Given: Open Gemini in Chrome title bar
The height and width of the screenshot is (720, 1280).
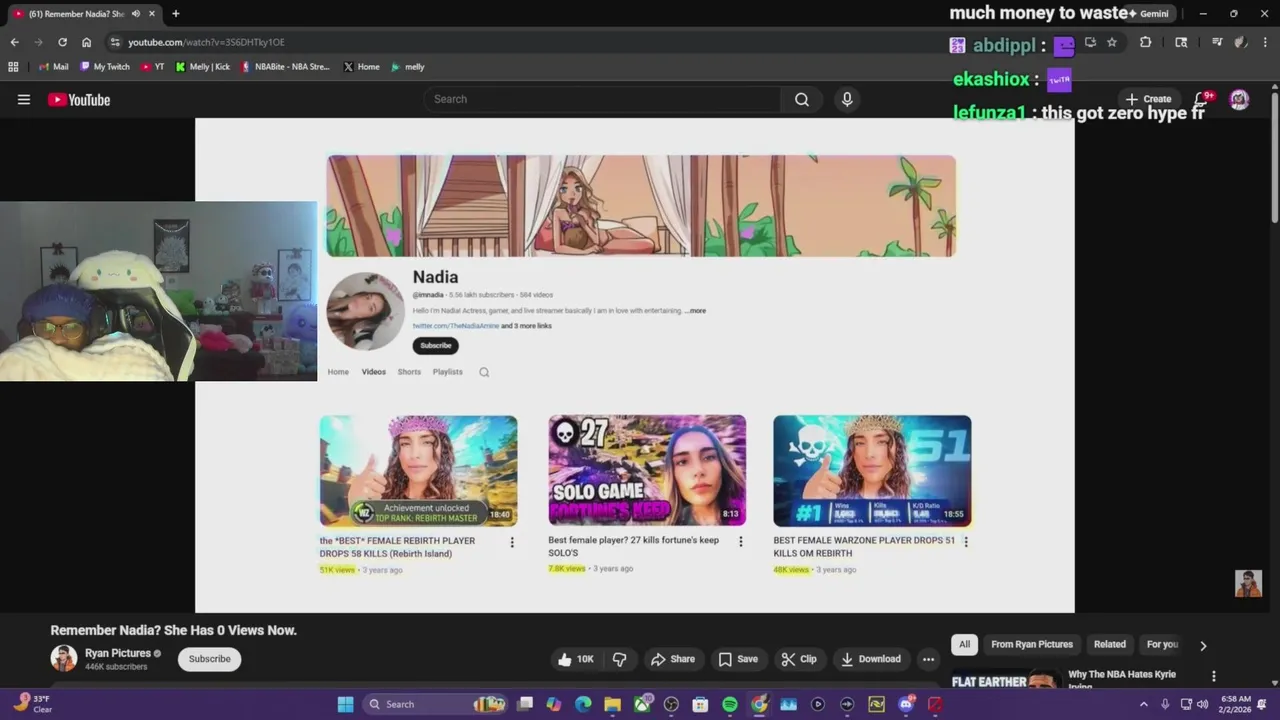Looking at the screenshot, I should (1148, 14).
